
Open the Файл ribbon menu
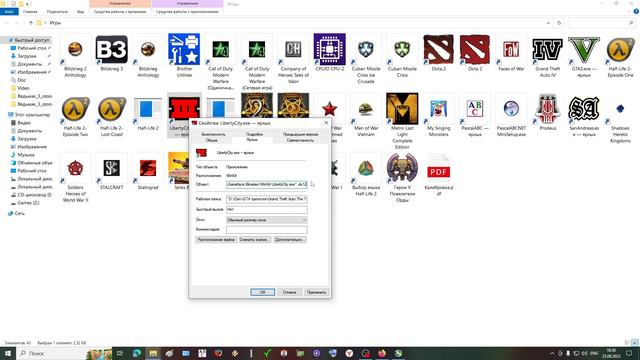9,12
